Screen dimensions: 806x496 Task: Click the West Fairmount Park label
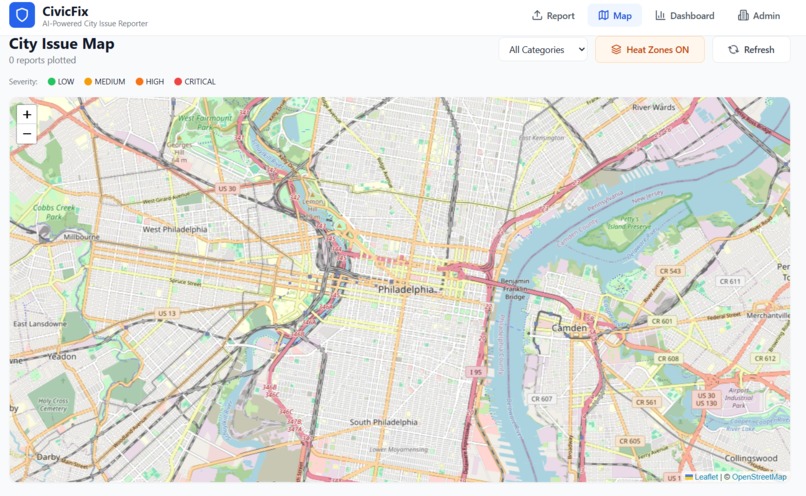coord(205,122)
